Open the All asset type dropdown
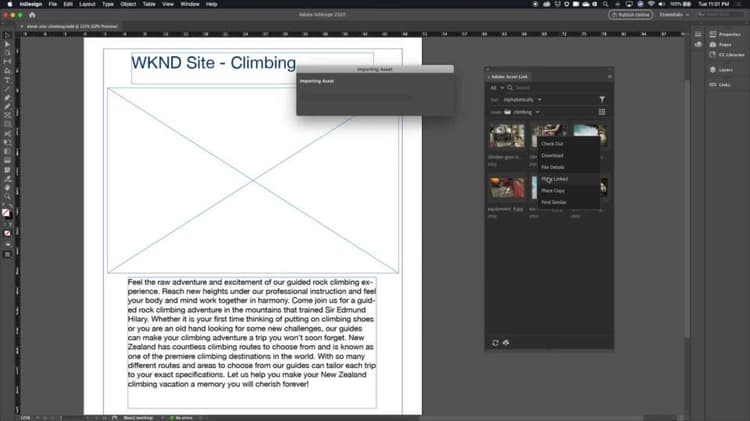This screenshot has height=421, width=750. click(x=496, y=88)
